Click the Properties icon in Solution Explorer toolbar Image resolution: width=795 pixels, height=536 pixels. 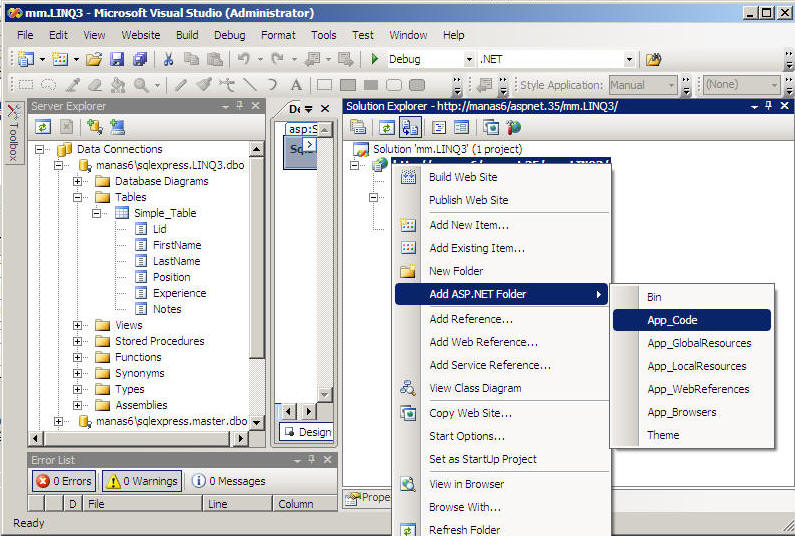click(x=358, y=127)
